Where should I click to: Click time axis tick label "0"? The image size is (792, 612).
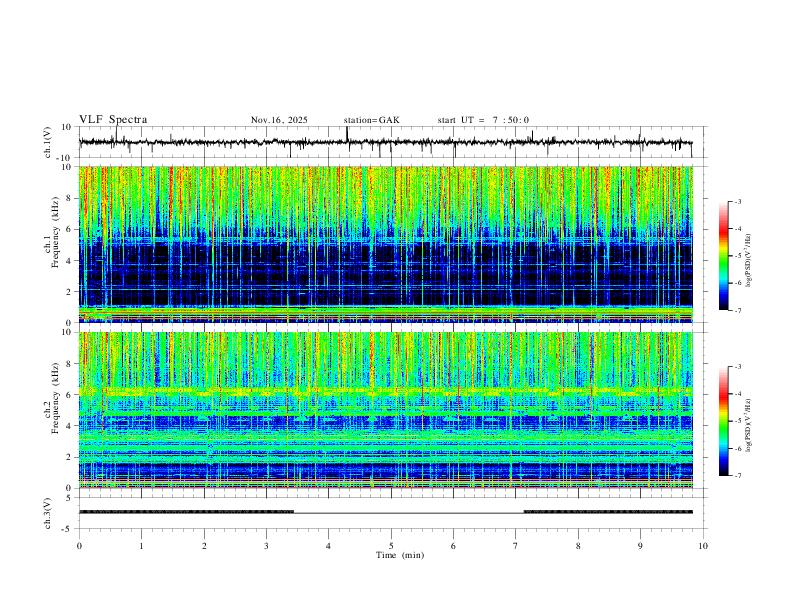(79, 546)
